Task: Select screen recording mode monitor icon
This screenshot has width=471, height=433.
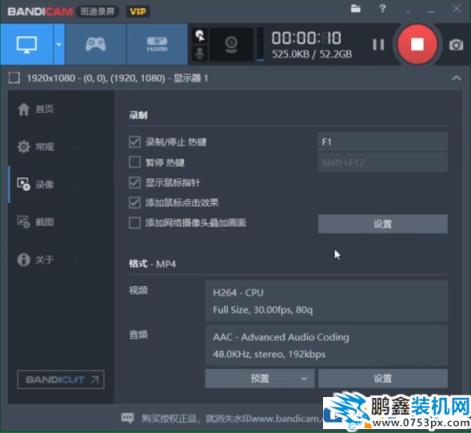Action: 27,44
